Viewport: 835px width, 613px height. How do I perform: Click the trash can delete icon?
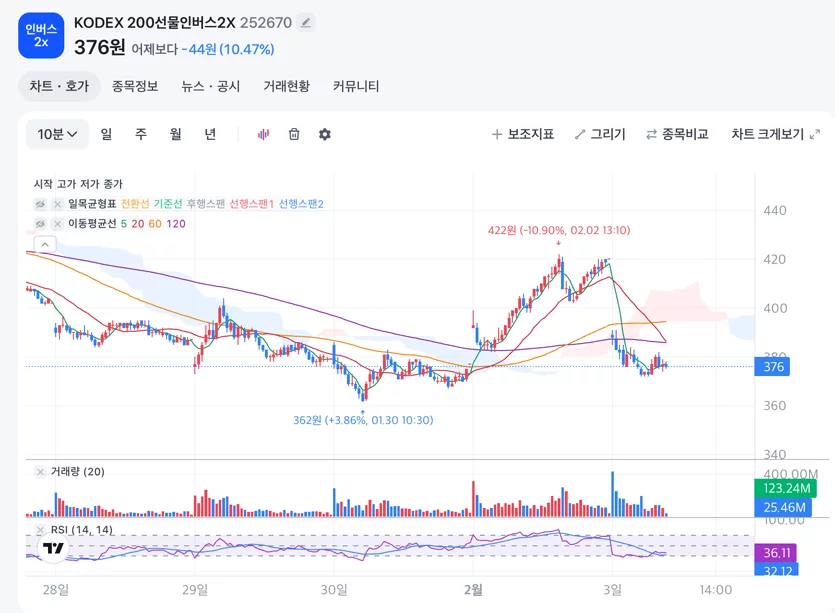click(294, 134)
